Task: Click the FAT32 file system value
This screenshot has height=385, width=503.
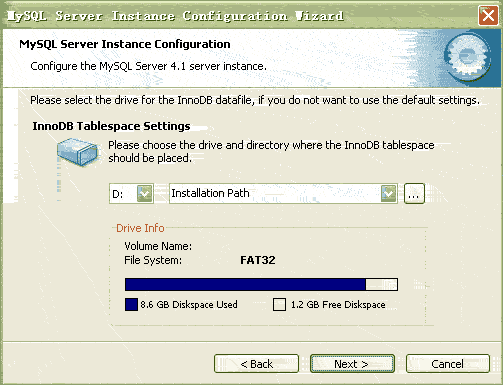Action: point(258,260)
